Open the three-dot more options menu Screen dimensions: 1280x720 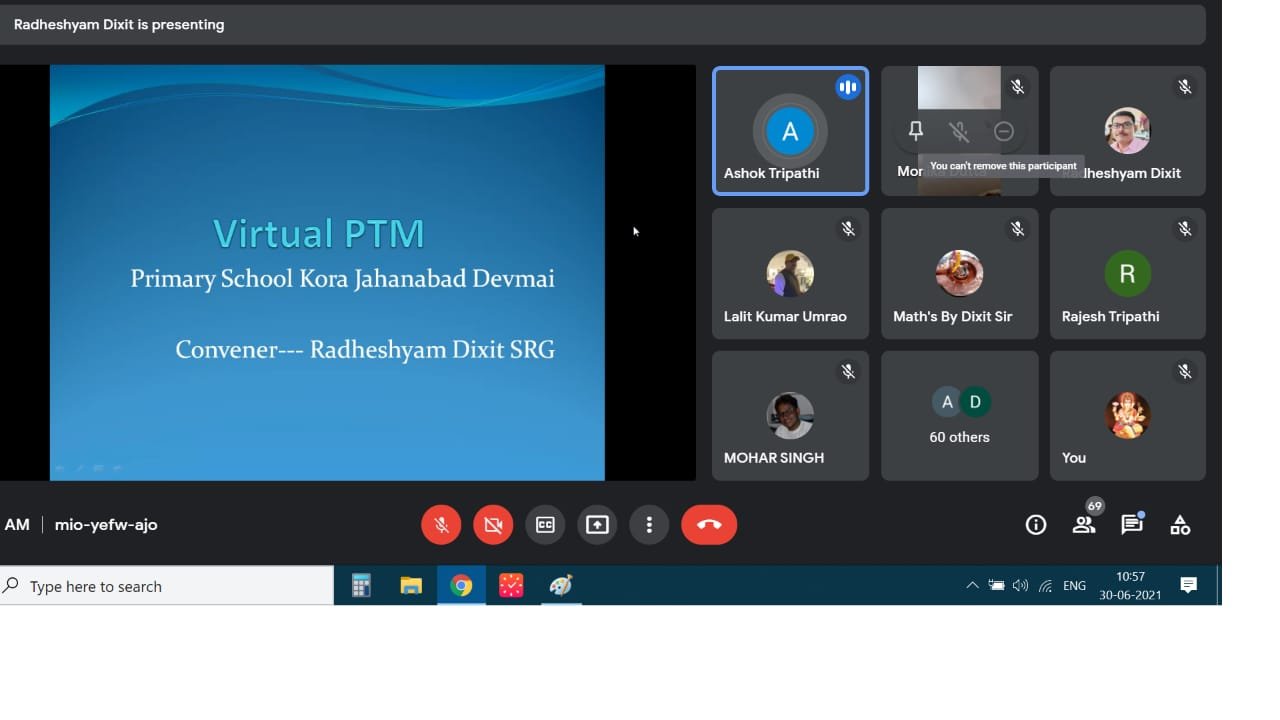pyautogui.click(x=649, y=525)
